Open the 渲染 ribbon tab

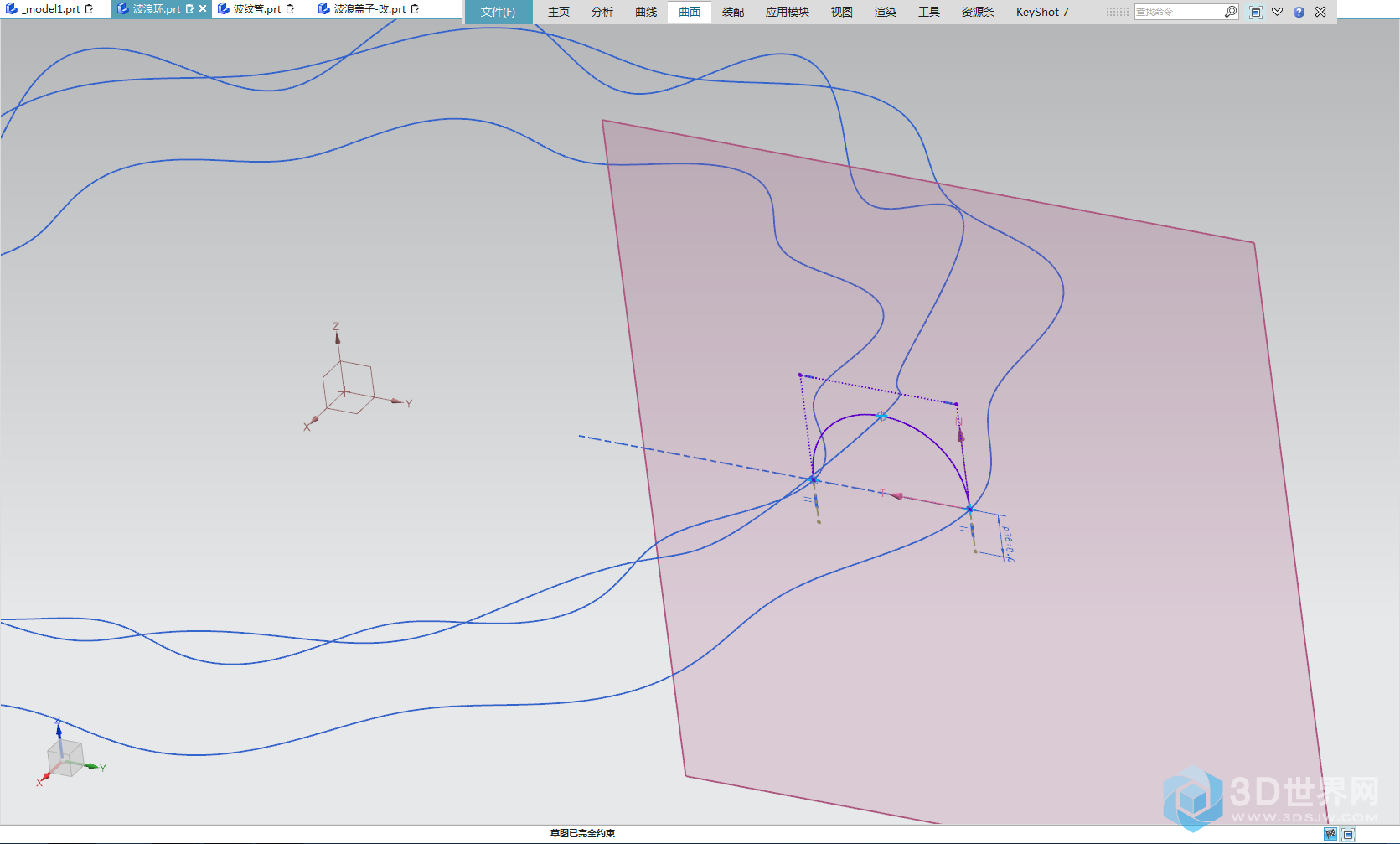click(x=886, y=12)
